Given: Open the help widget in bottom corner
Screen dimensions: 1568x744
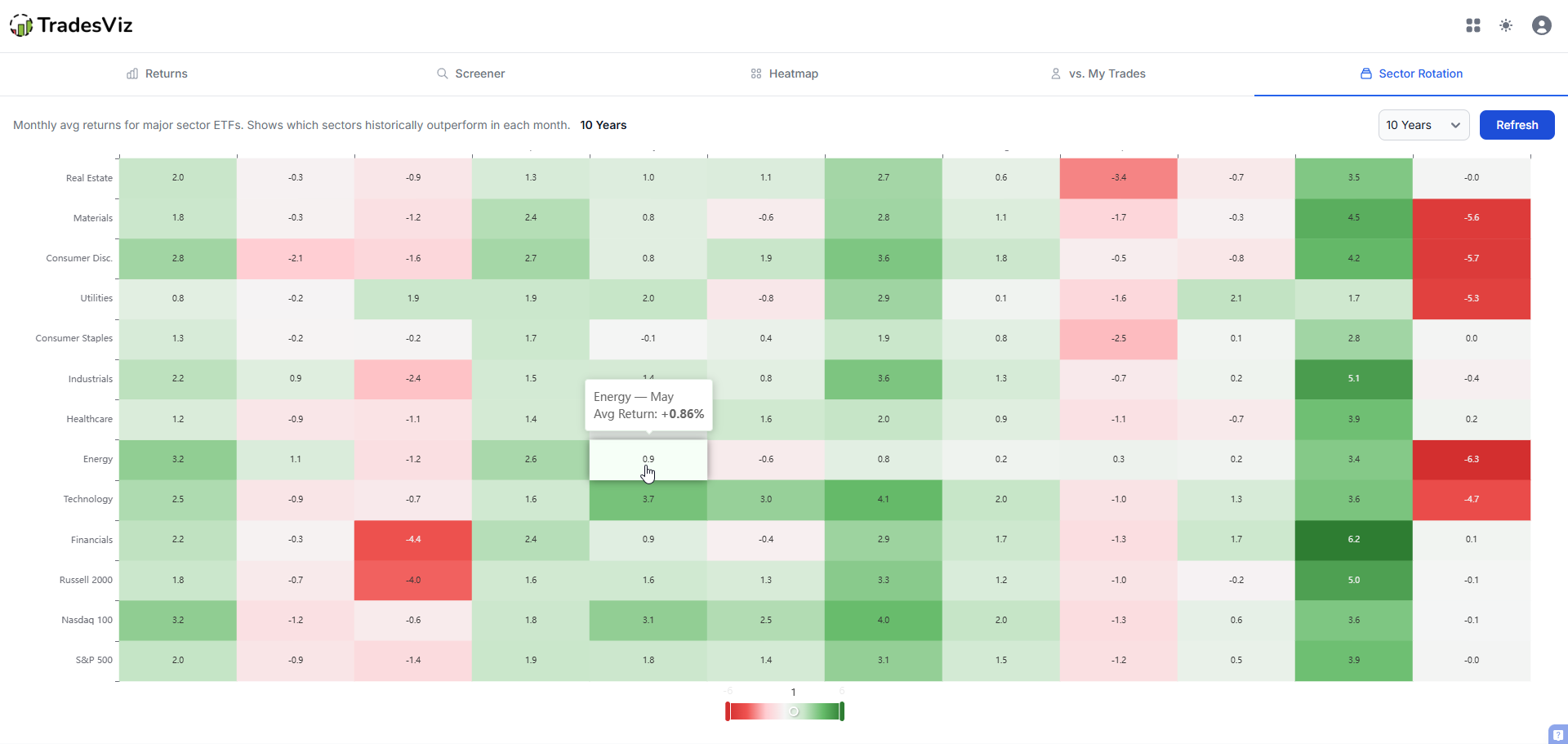Looking at the screenshot, I should tap(1557, 734).
